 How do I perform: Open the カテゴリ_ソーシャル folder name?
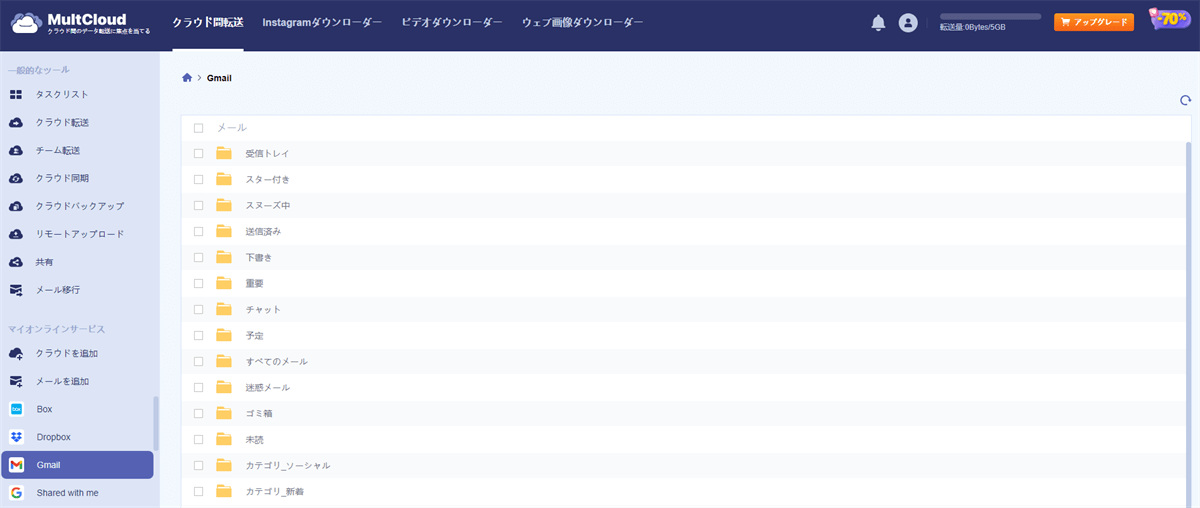(x=287, y=465)
